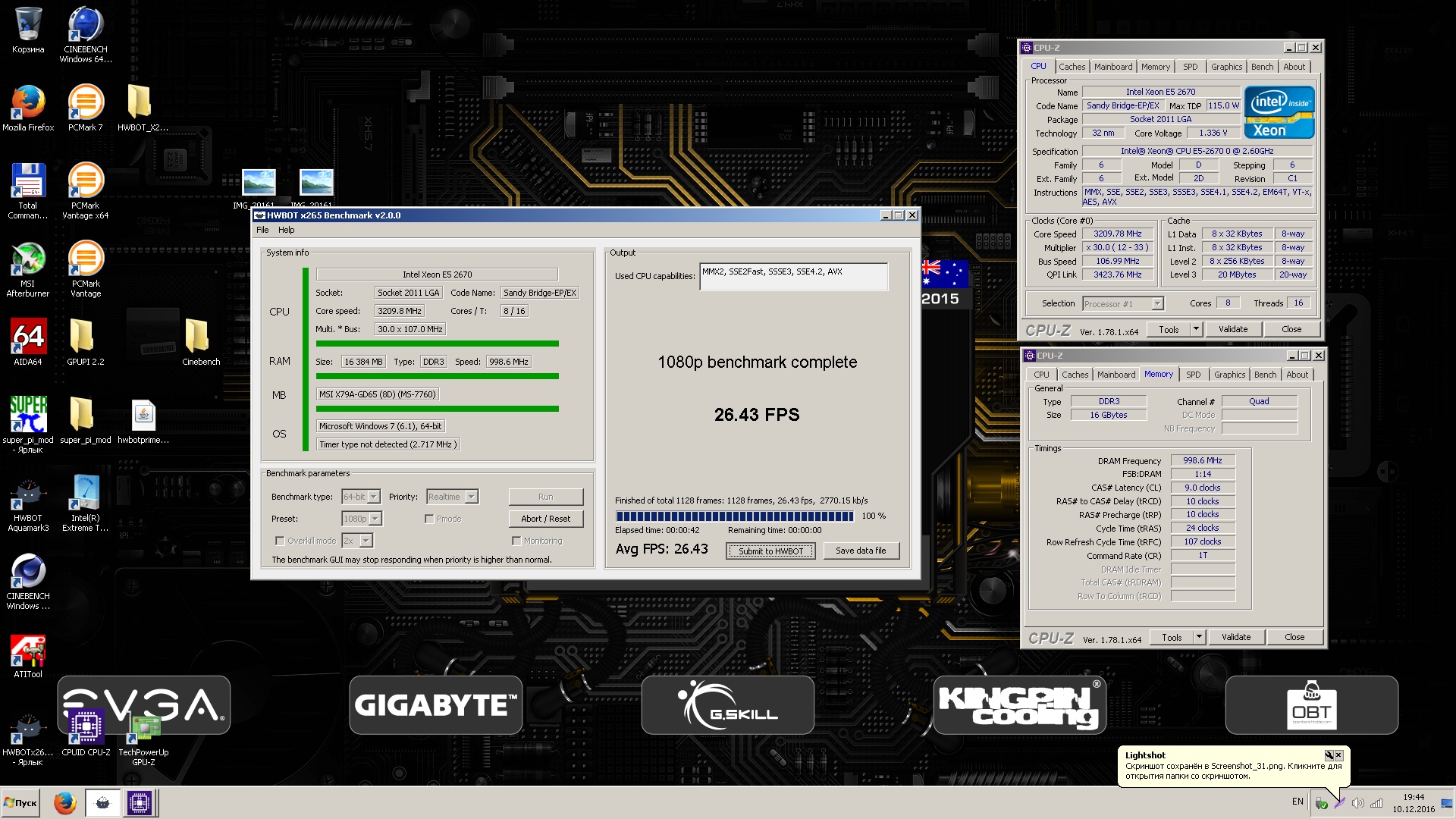
Task: Click the CPU-Z taskbar button
Action: click(140, 802)
